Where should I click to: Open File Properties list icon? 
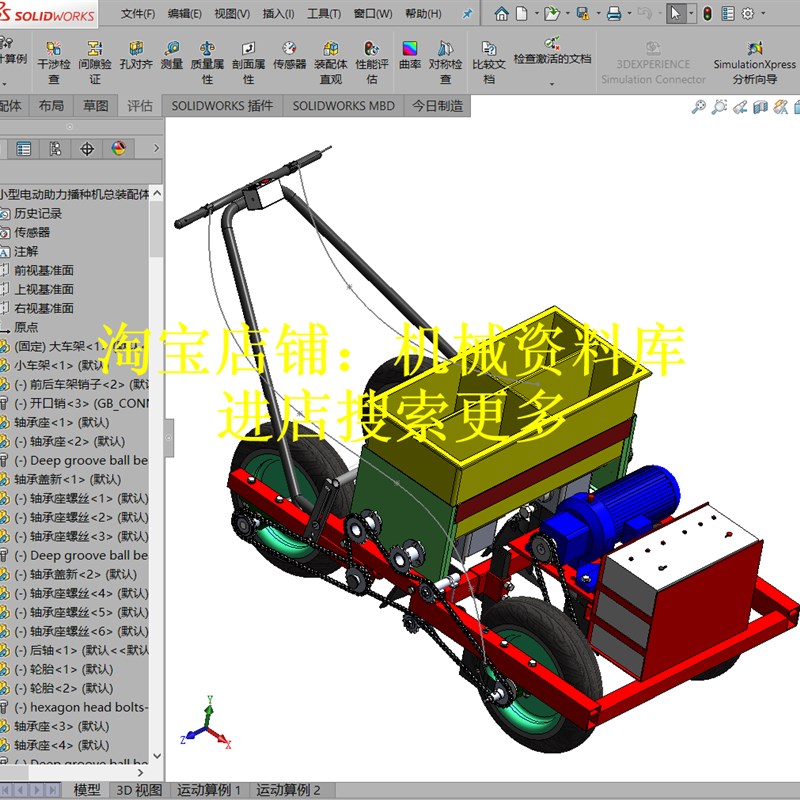point(728,14)
